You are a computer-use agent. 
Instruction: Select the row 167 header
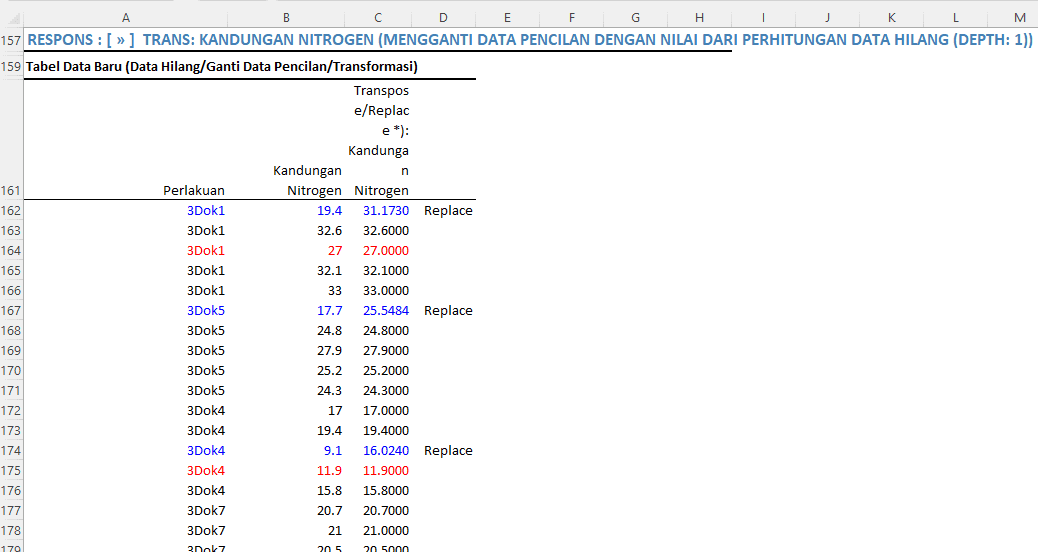tap(11, 311)
